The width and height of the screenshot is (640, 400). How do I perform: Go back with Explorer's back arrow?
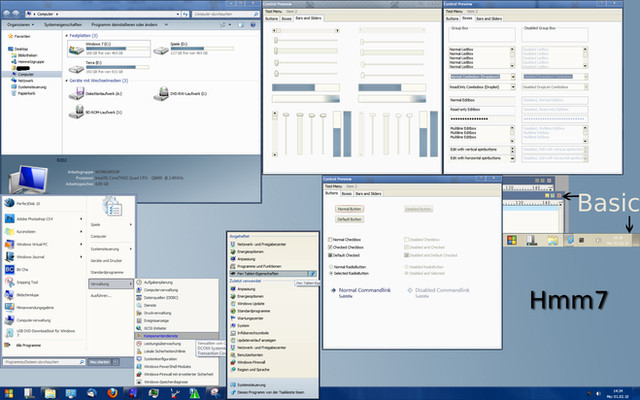pyautogui.click(x=7, y=14)
